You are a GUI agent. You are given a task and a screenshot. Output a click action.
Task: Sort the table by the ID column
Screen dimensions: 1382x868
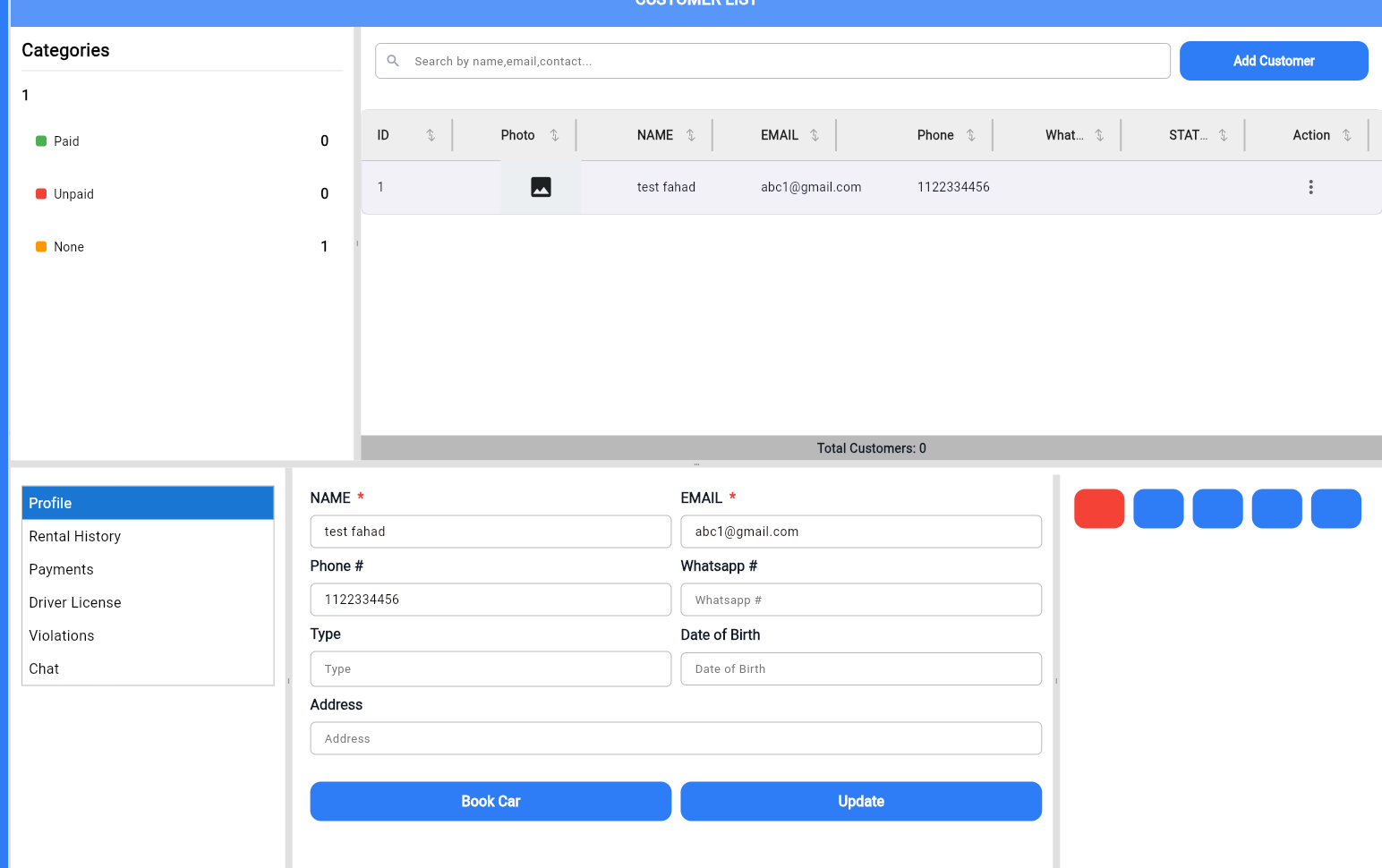tap(431, 135)
